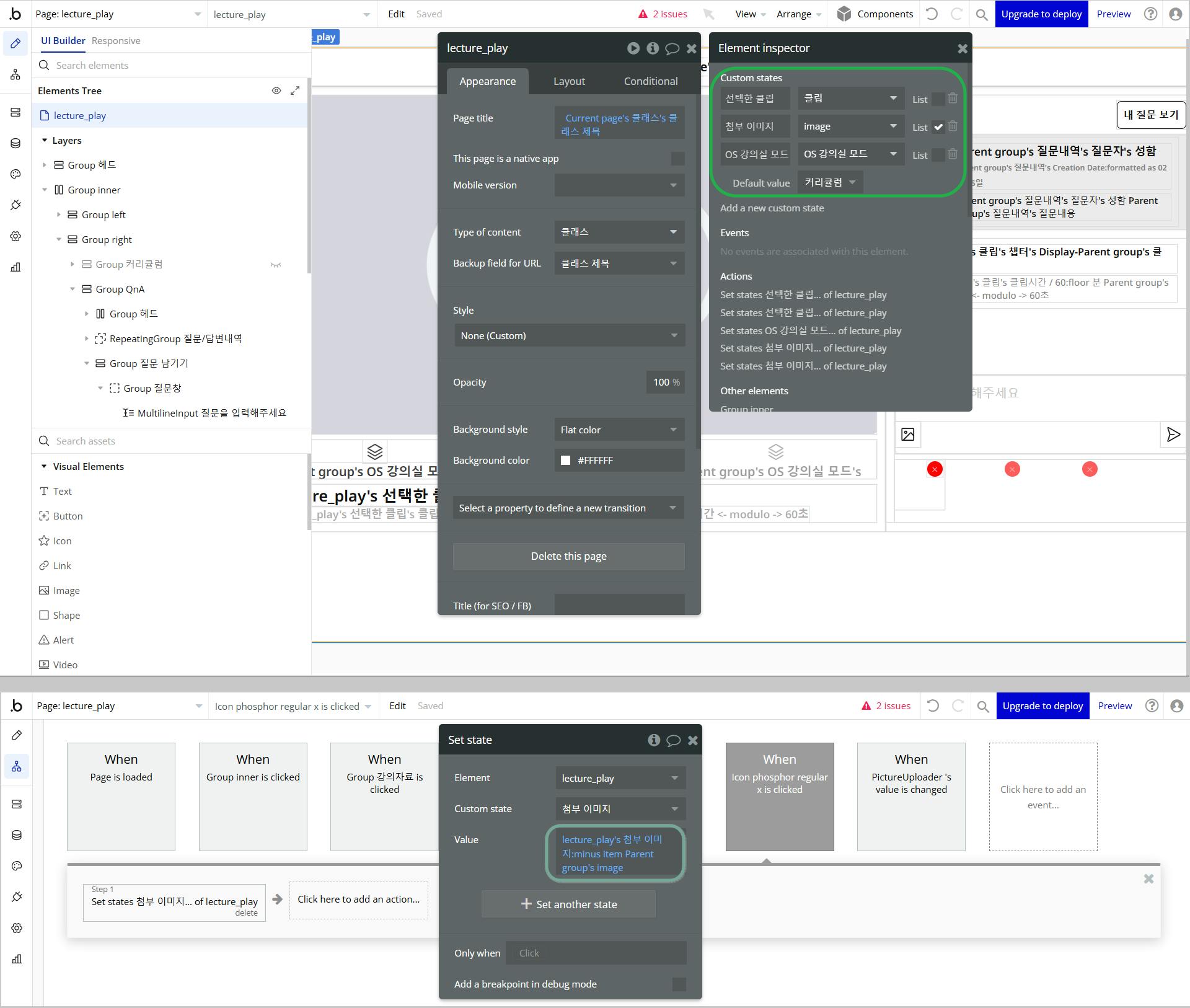
Task: Click the image upload icon below the question input
Action: (908, 435)
